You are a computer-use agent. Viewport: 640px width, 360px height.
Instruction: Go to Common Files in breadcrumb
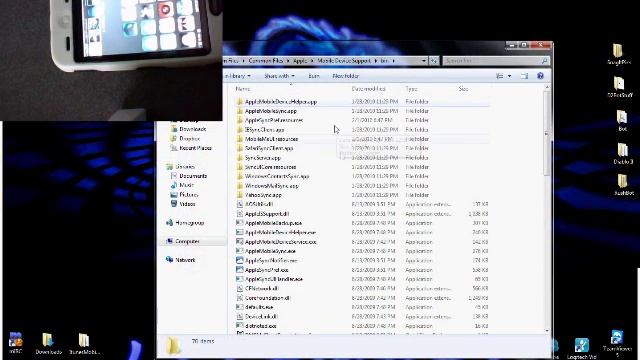(266, 61)
